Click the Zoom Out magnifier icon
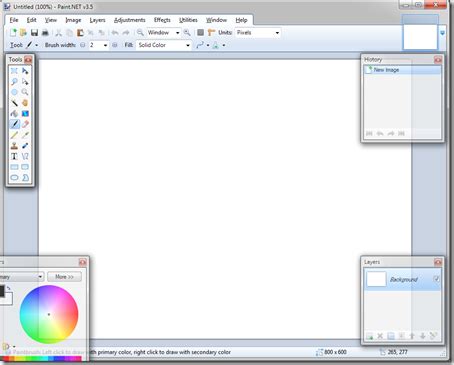454x365 pixels. [x=140, y=32]
